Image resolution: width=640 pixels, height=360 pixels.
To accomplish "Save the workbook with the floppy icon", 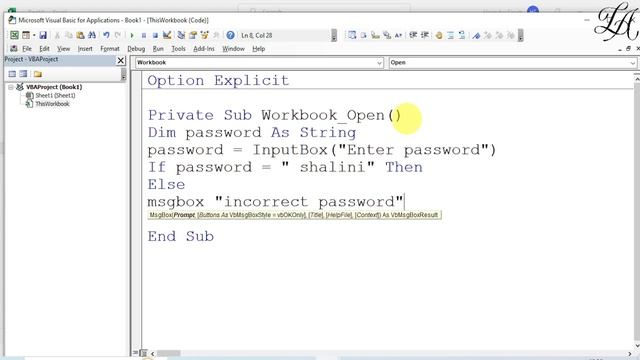I will [43, 36].
